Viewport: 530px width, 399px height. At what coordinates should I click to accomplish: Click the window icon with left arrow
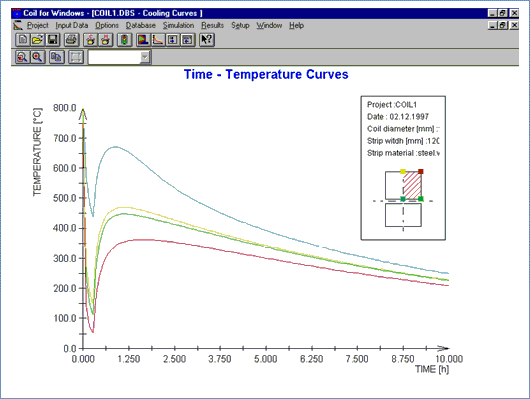click(x=188, y=40)
